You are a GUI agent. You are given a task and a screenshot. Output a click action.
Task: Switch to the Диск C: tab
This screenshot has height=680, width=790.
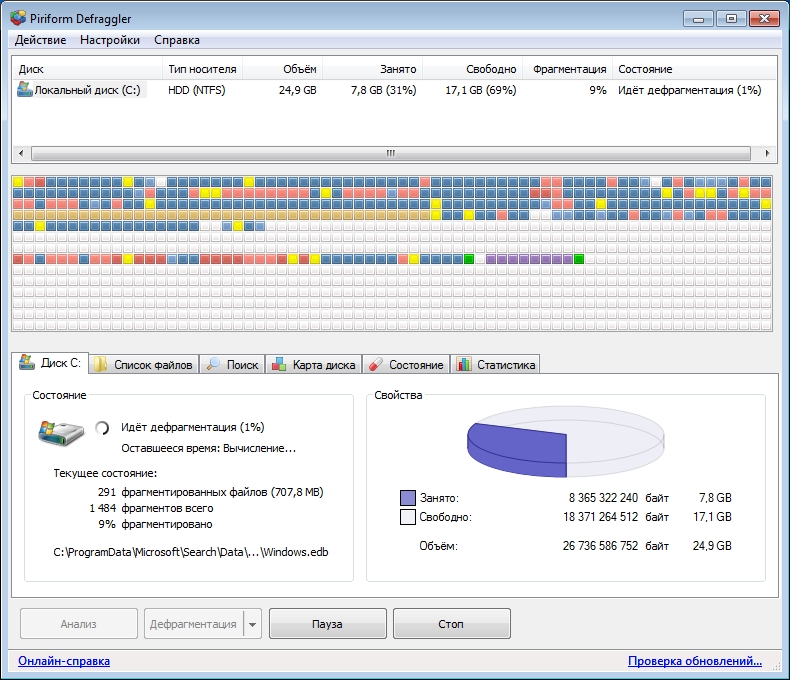tap(50, 364)
